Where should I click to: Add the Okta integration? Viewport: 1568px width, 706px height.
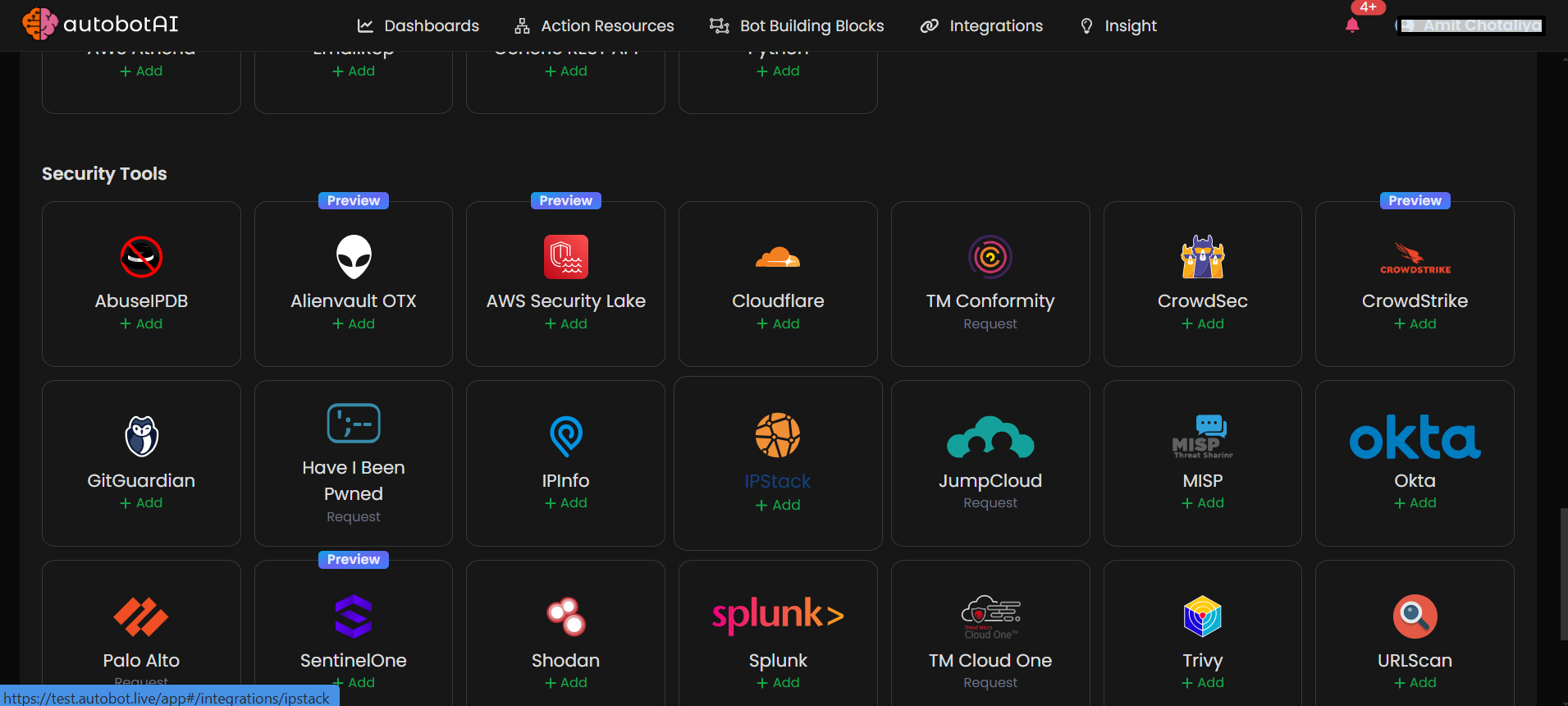tap(1415, 502)
